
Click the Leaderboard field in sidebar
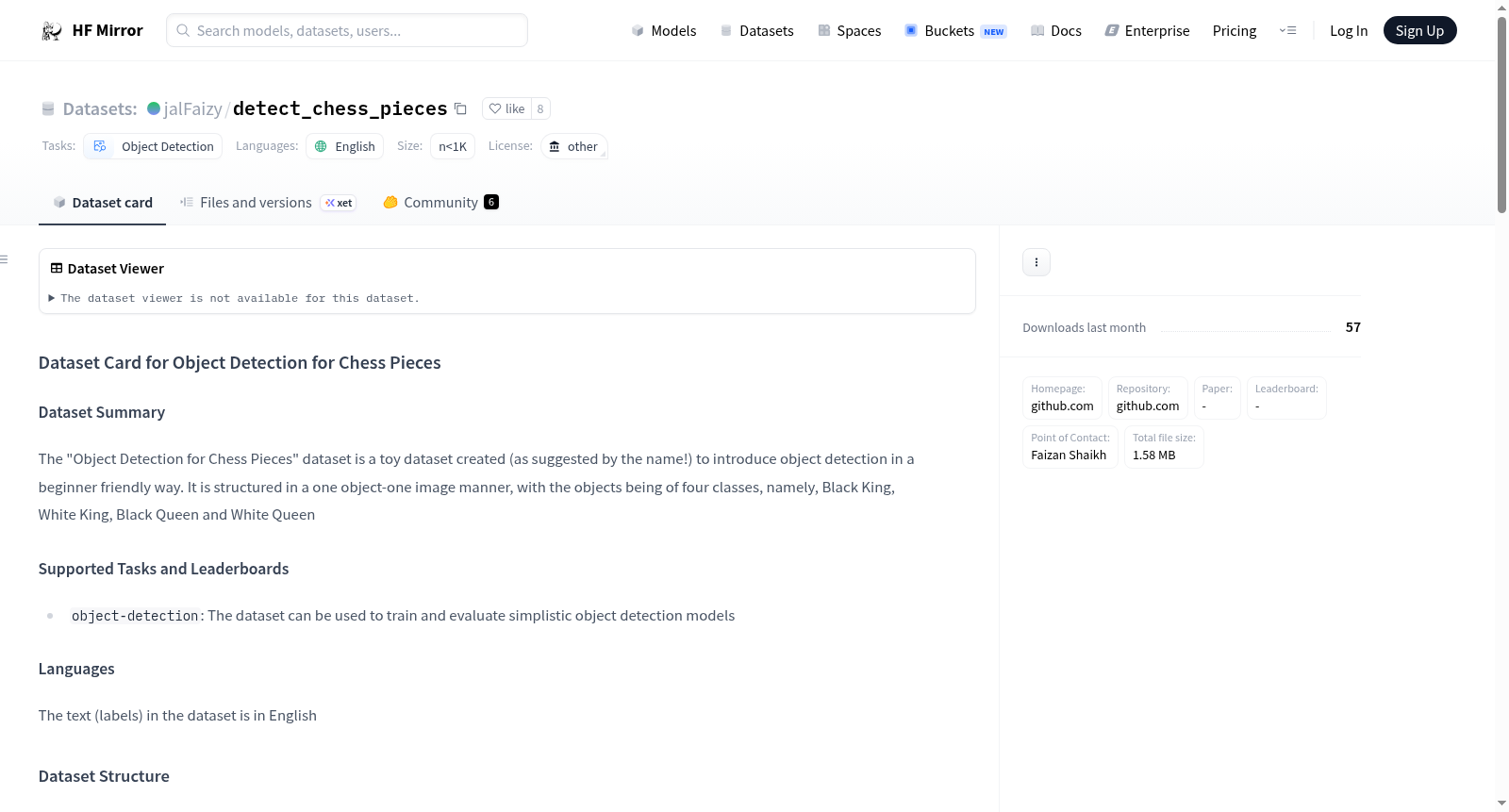(x=1286, y=398)
